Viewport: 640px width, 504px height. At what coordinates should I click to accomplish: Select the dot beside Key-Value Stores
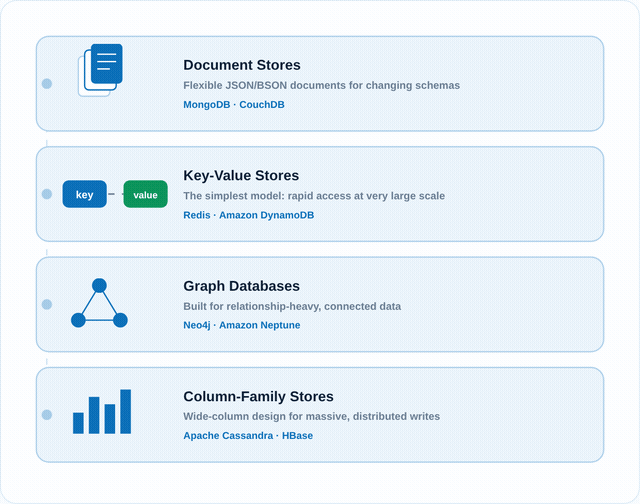click(x=47, y=194)
